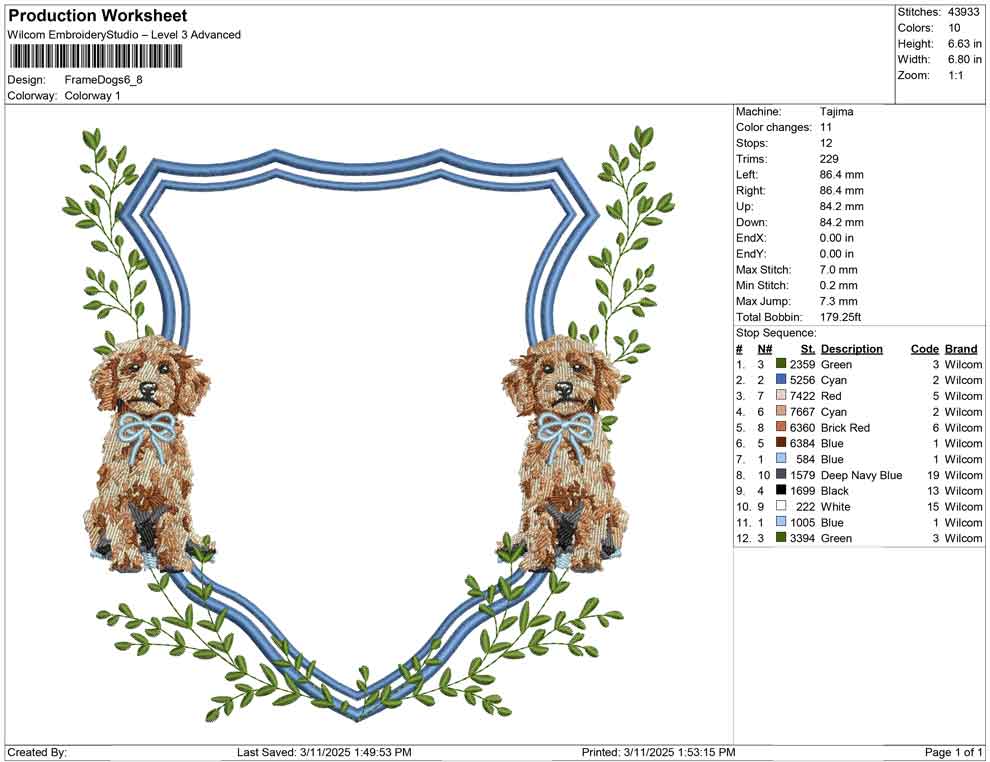Viewport: 990px width, 762px height.
Task: Click the right dog in the design preview
Action: (x=565, y=455)
